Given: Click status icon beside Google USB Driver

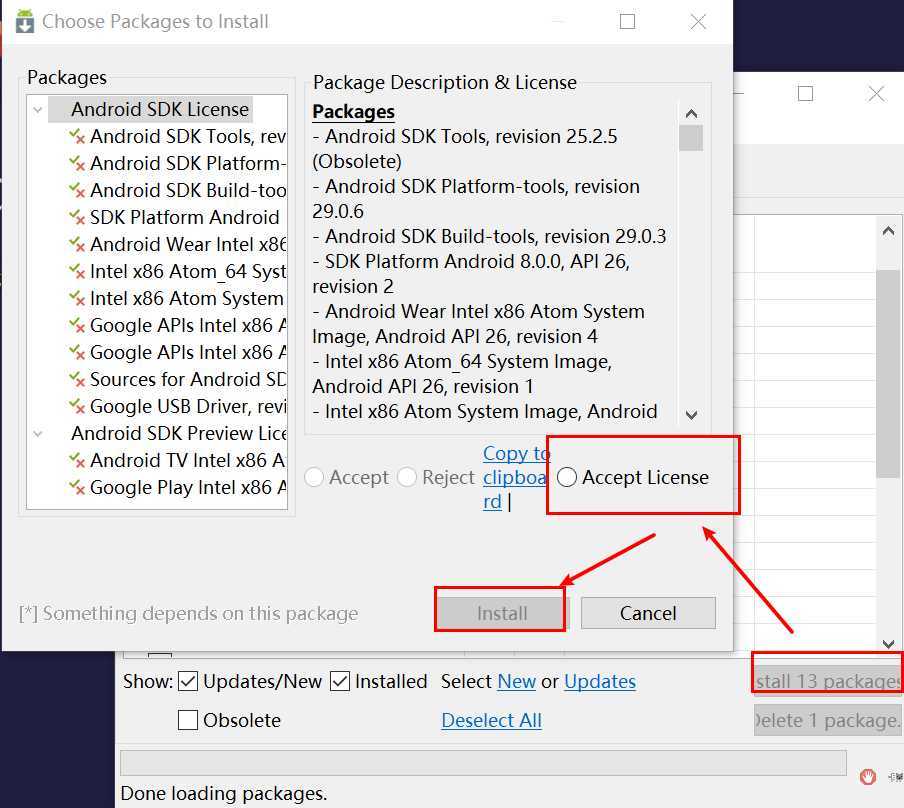Looking at the screenshot, I should pos(77,407).
